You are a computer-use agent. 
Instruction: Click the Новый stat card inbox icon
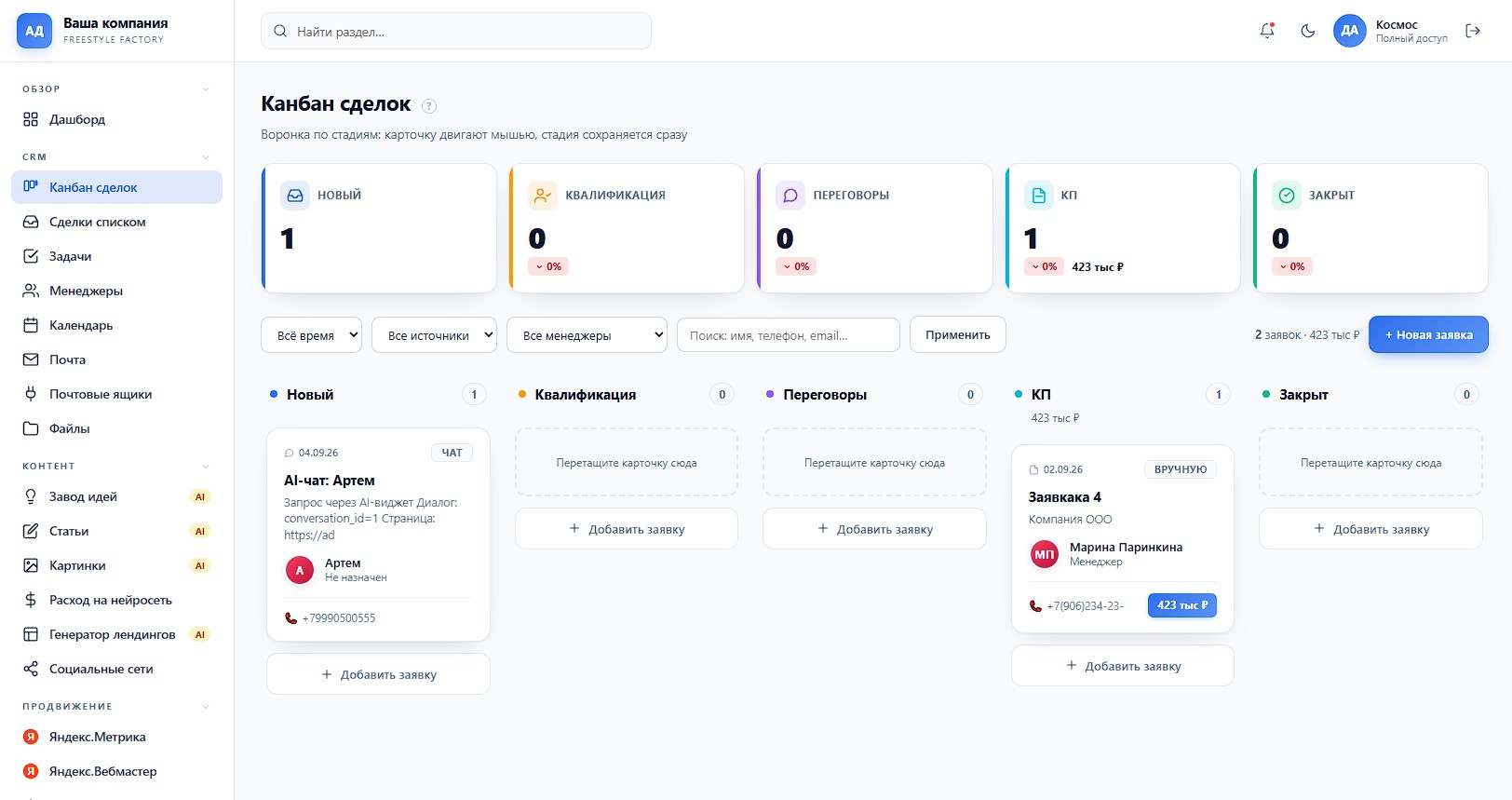(295, 196)
